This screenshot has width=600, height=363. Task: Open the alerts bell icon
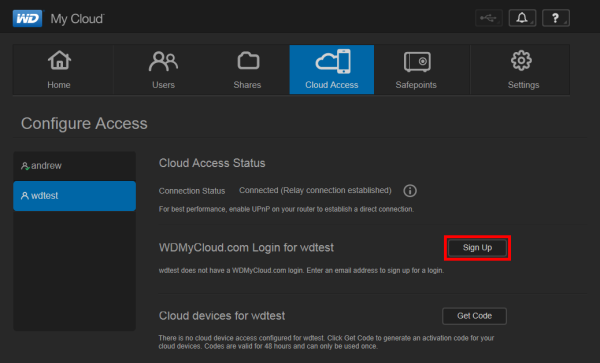click(x=522, y=18)
